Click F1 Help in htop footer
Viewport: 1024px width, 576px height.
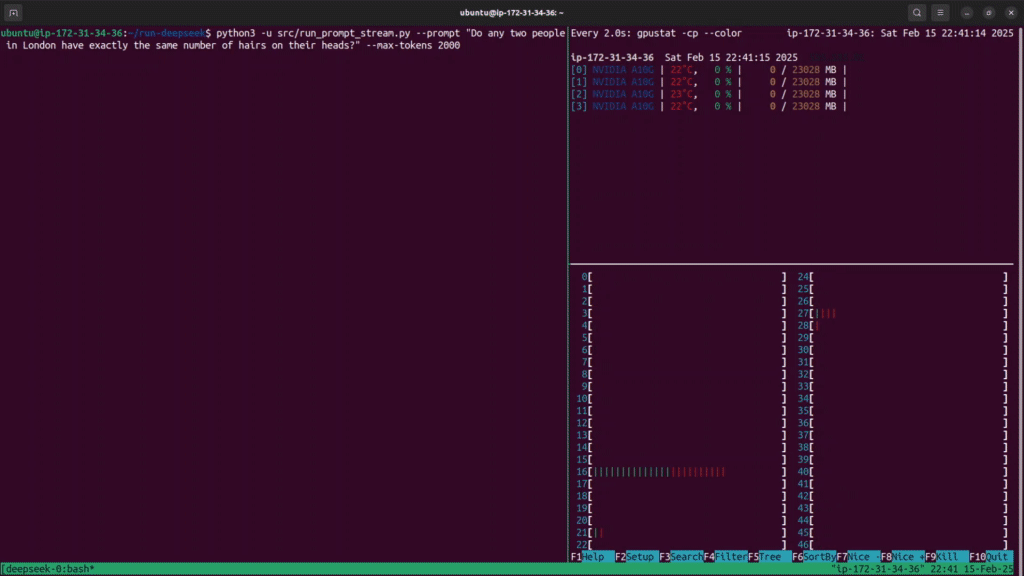[x=592, y=556]
